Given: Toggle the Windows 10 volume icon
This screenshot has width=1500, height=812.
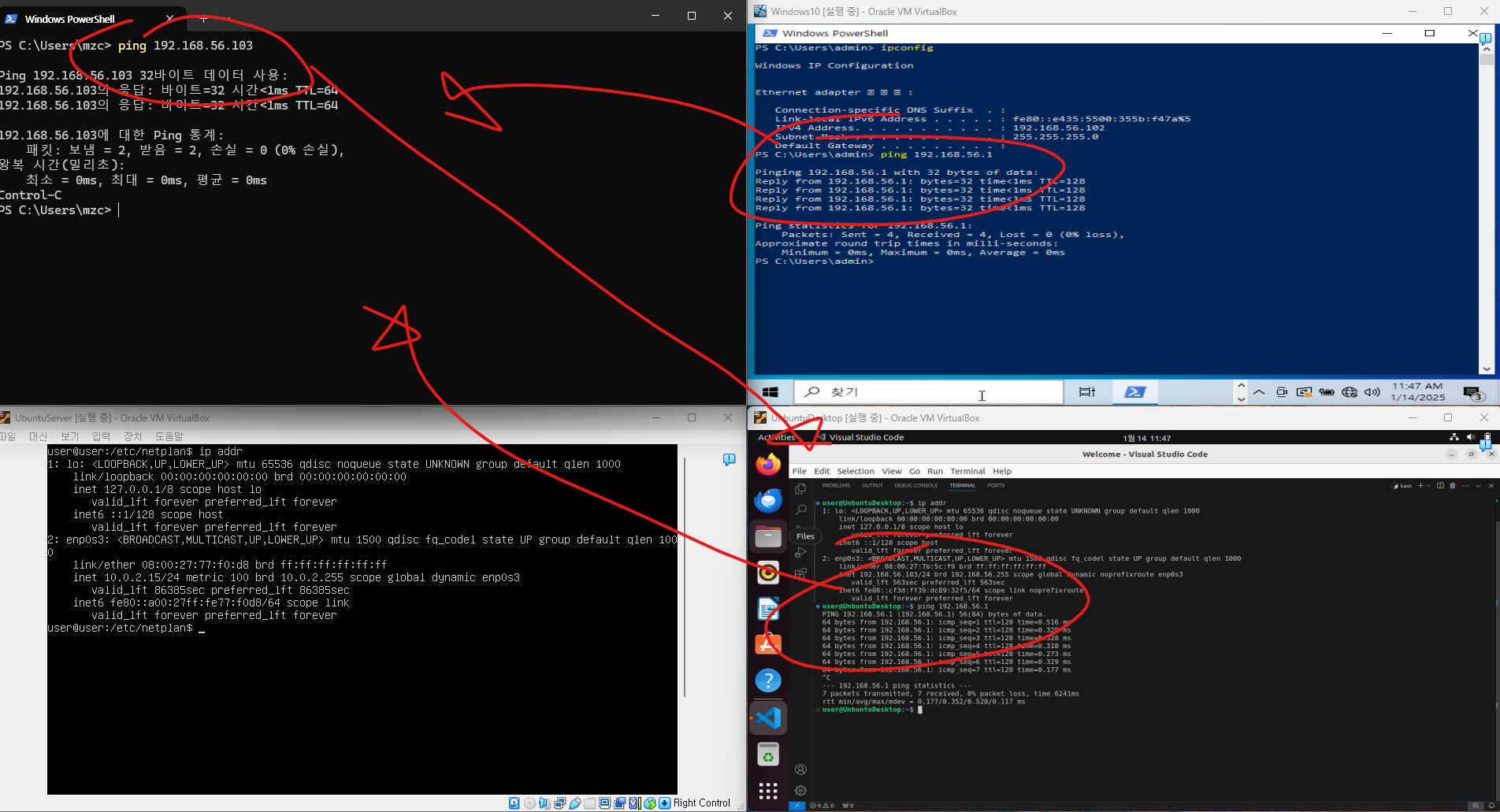Looking at the screenshot, I should coord(1372,392).
